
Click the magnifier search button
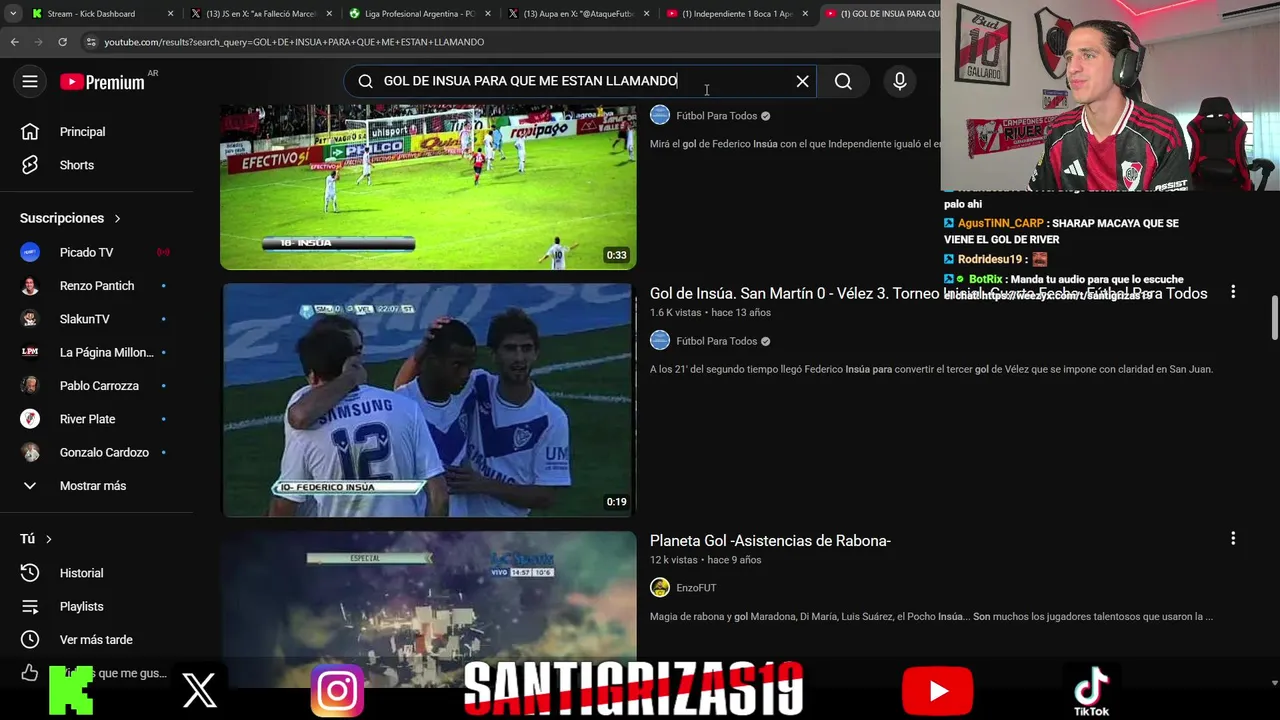[843, 81]
